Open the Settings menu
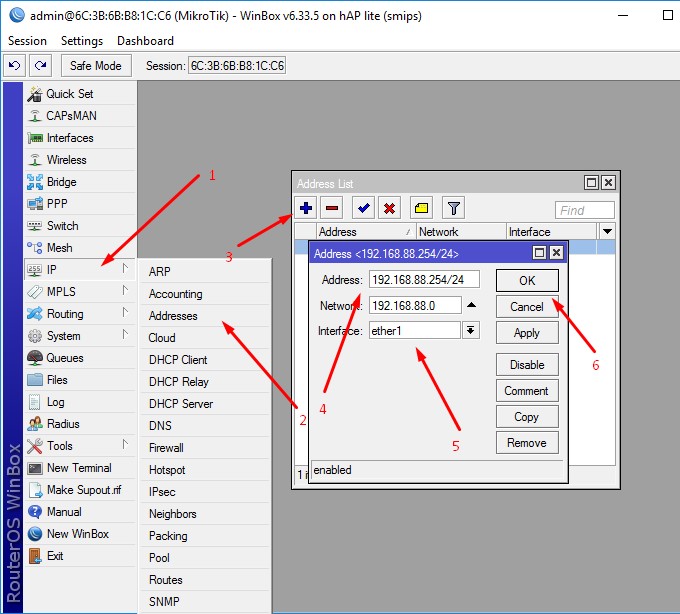 82,41
